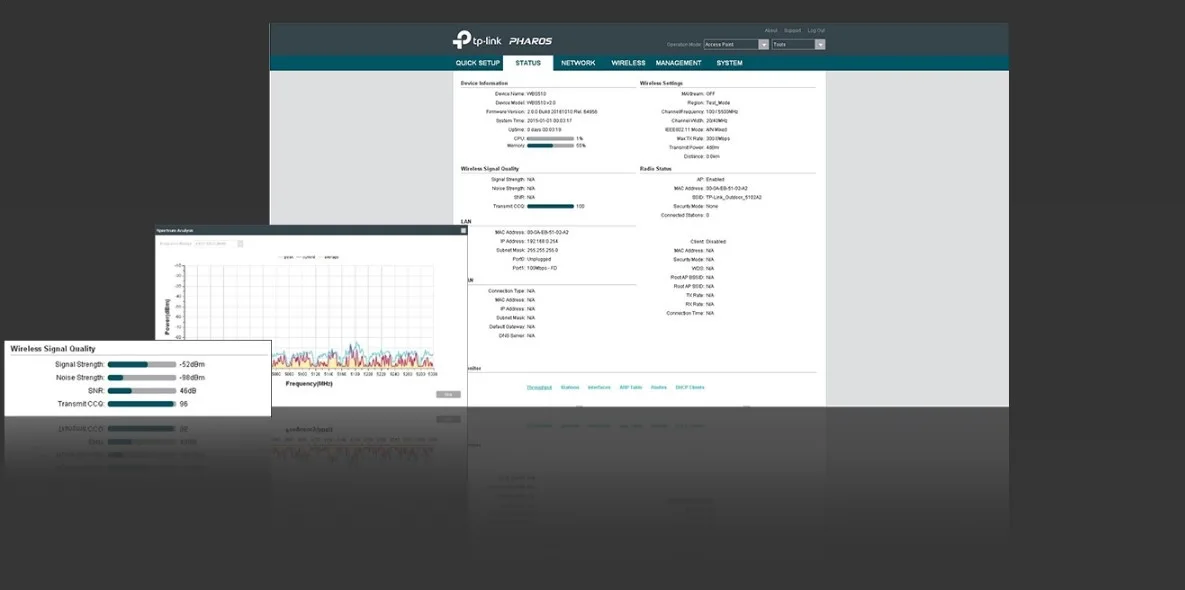The height and width of the screenshot is (590, 1185).
Task: Open the Operation Mode dropdown
Action: 736,45
